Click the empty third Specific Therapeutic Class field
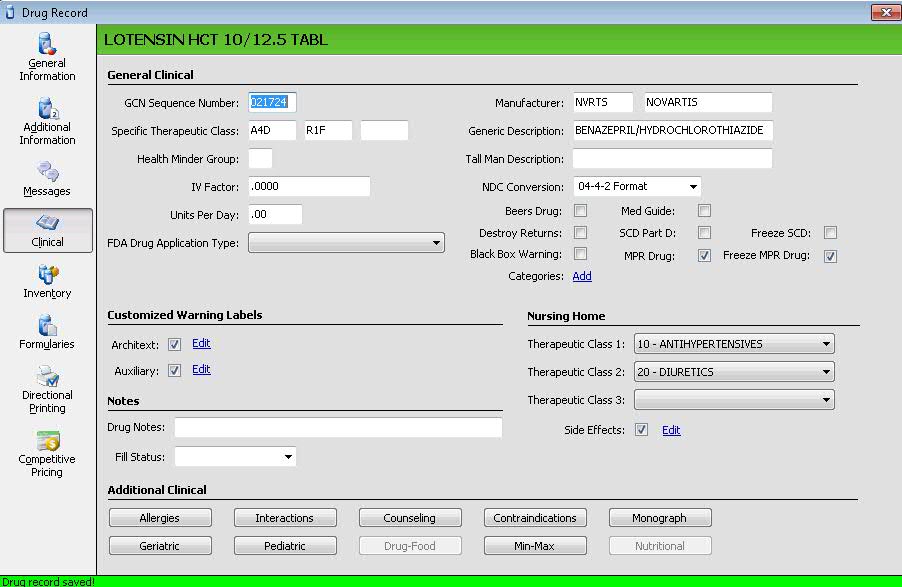 (x=384, y=130)
